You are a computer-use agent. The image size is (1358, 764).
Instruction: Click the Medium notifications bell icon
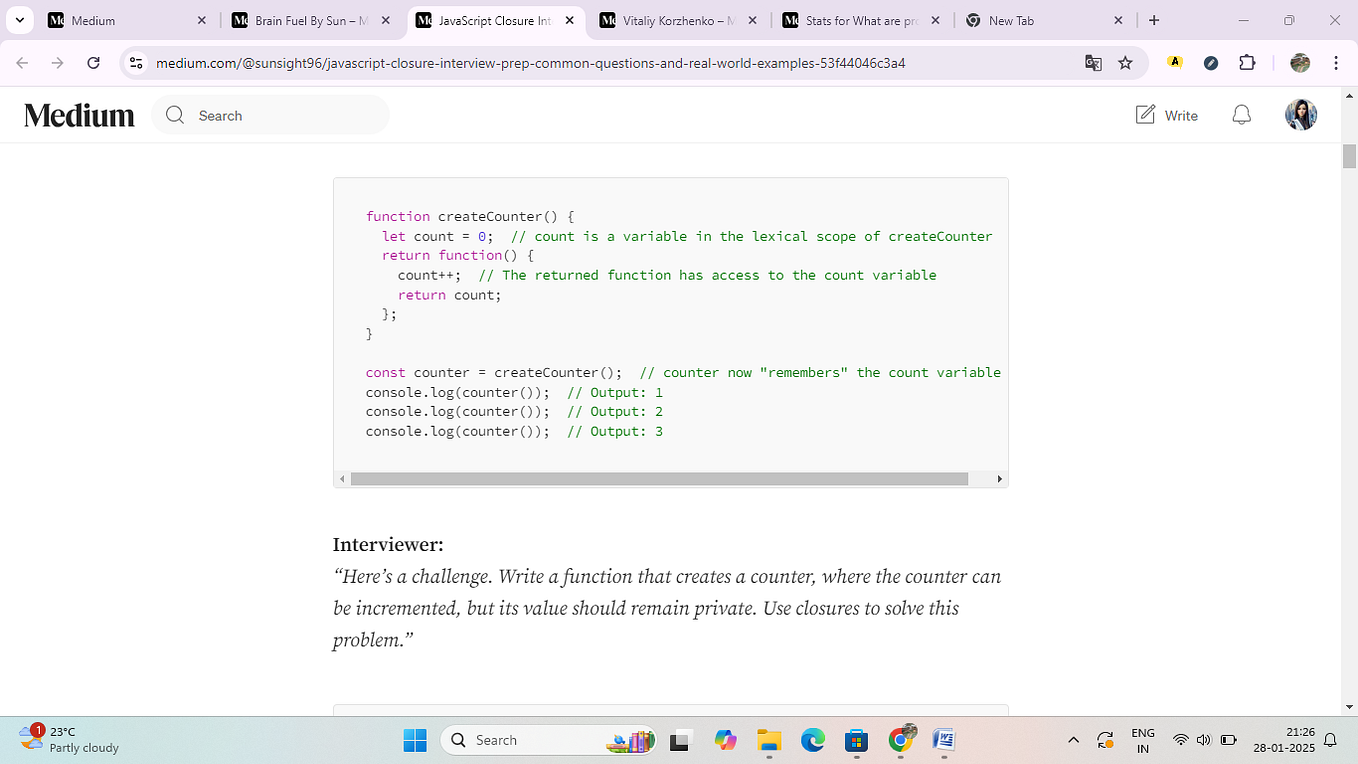click(1241, 114)
